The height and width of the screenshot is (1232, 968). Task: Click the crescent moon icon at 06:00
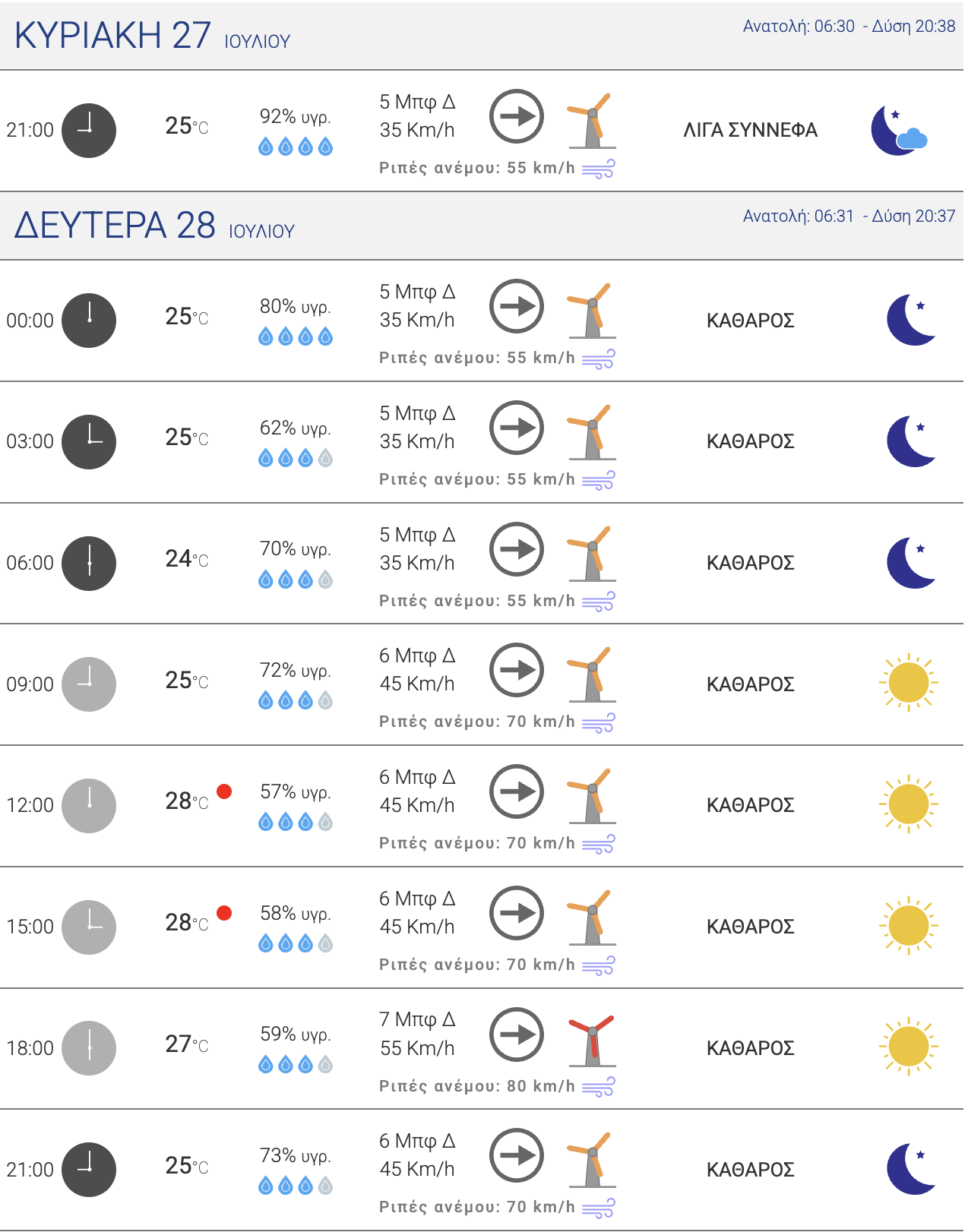[x=910, y=563]
